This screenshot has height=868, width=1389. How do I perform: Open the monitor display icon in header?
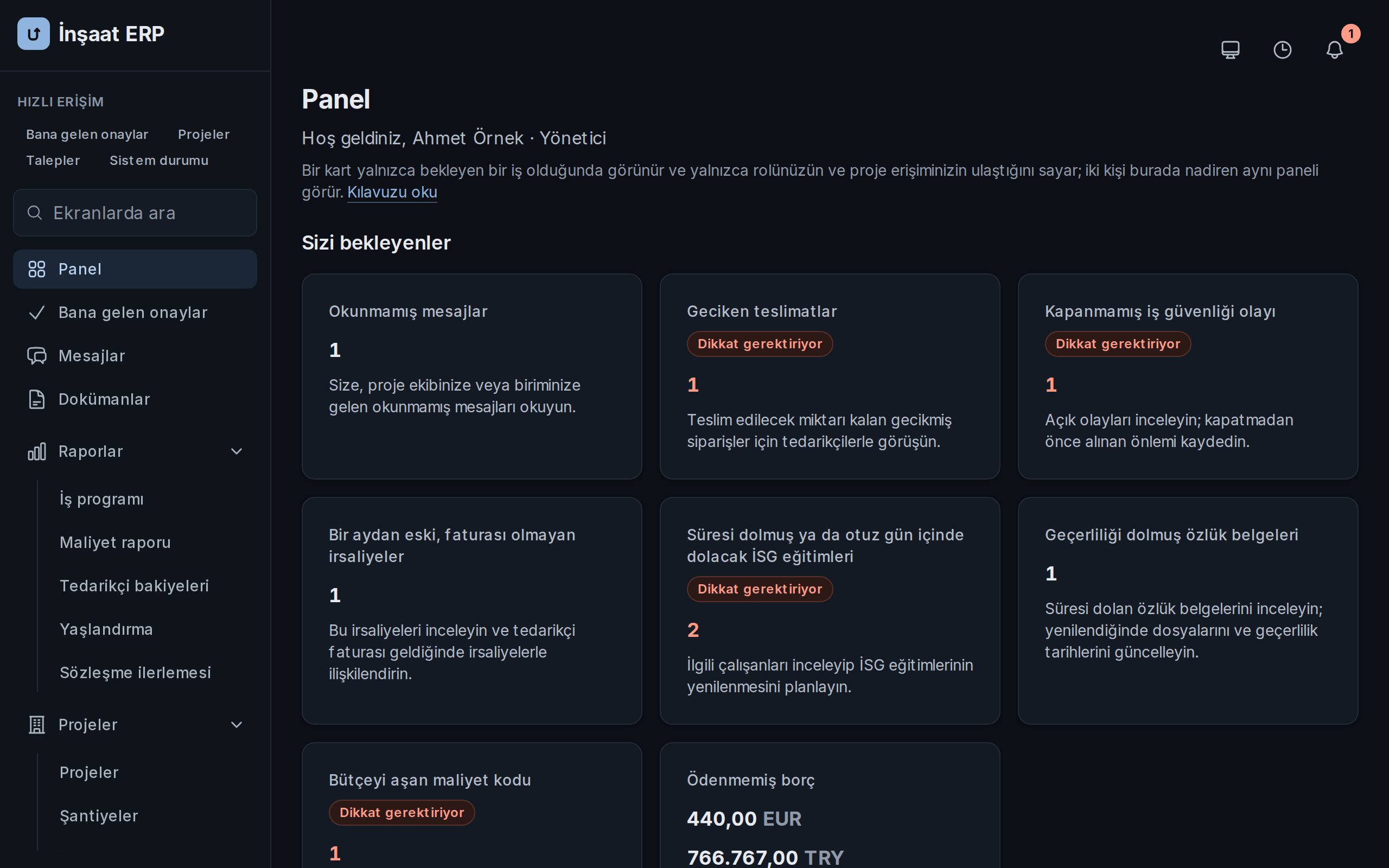tap(1230, 50)
